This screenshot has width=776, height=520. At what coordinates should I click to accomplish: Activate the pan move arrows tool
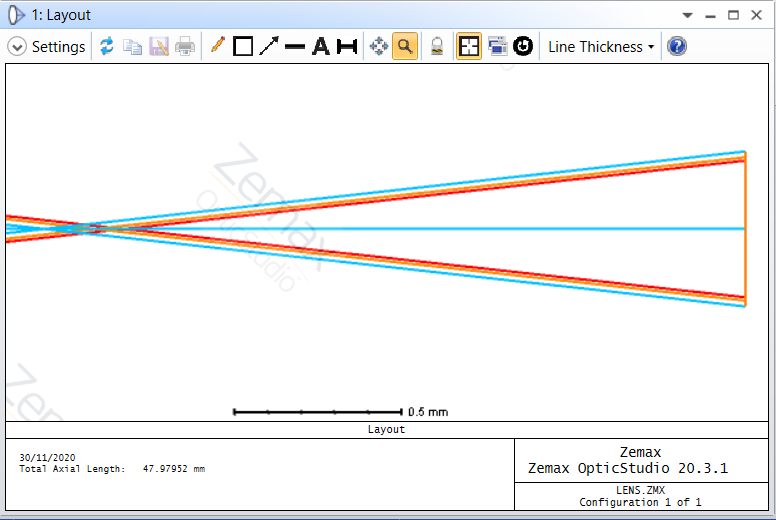click(x=379, y=47)
